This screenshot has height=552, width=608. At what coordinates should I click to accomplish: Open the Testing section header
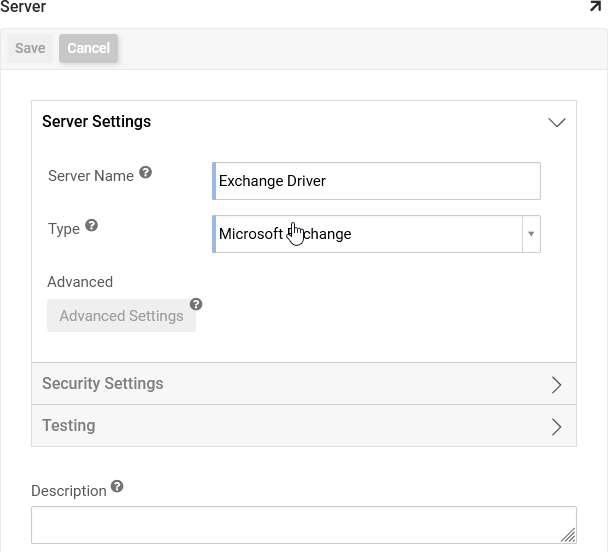coord(69,426)
